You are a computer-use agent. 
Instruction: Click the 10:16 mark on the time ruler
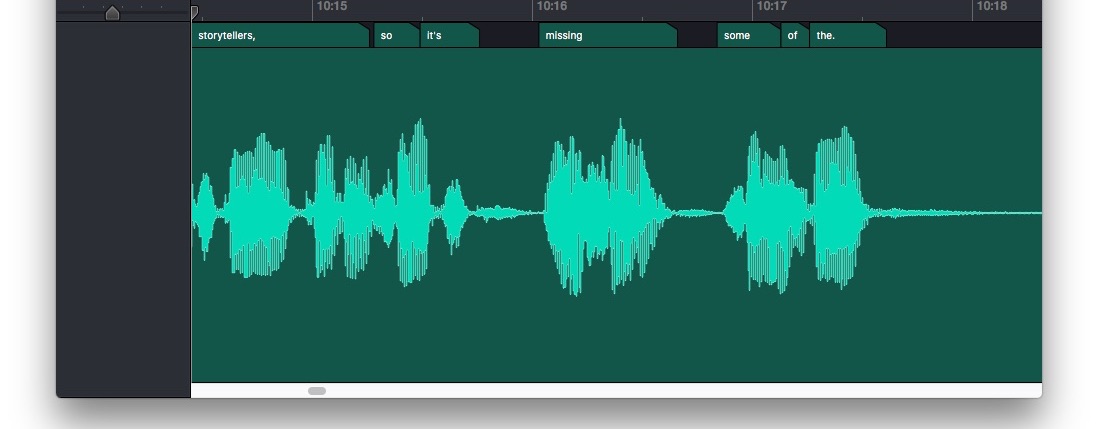pos(552,6)
